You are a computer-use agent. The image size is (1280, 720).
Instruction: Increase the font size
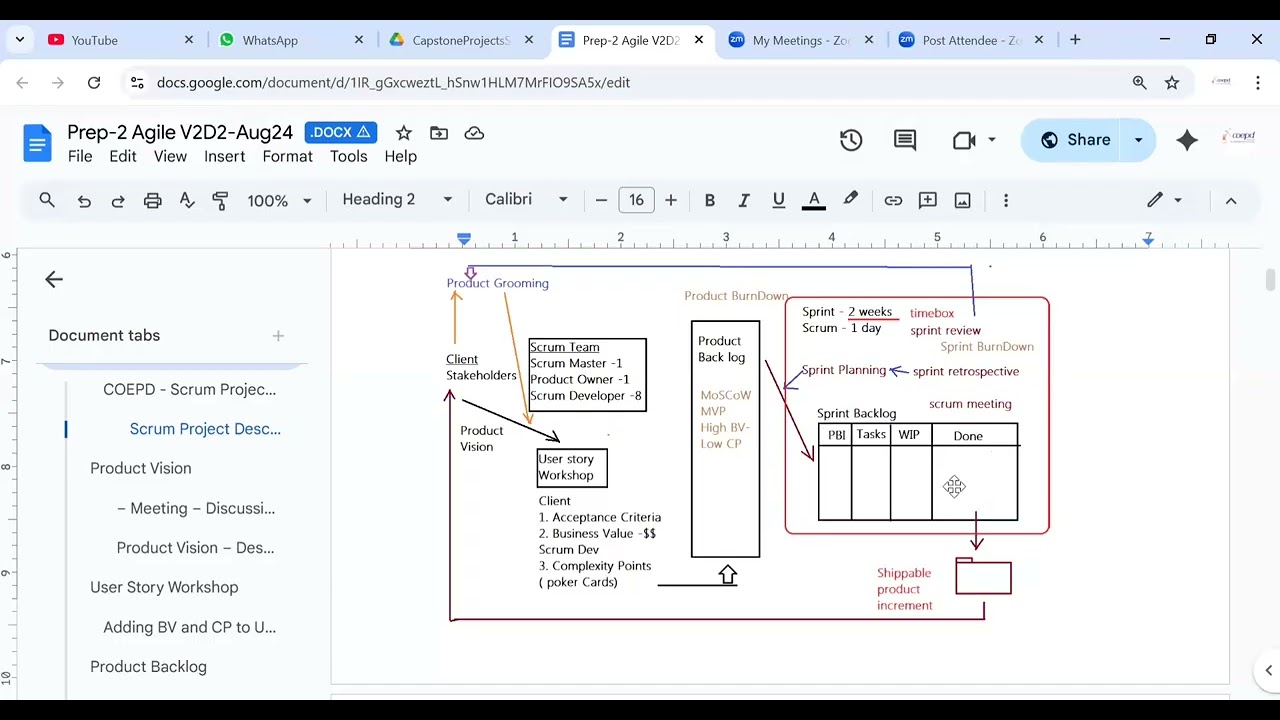pyautogui.click(x=671, y=201)
